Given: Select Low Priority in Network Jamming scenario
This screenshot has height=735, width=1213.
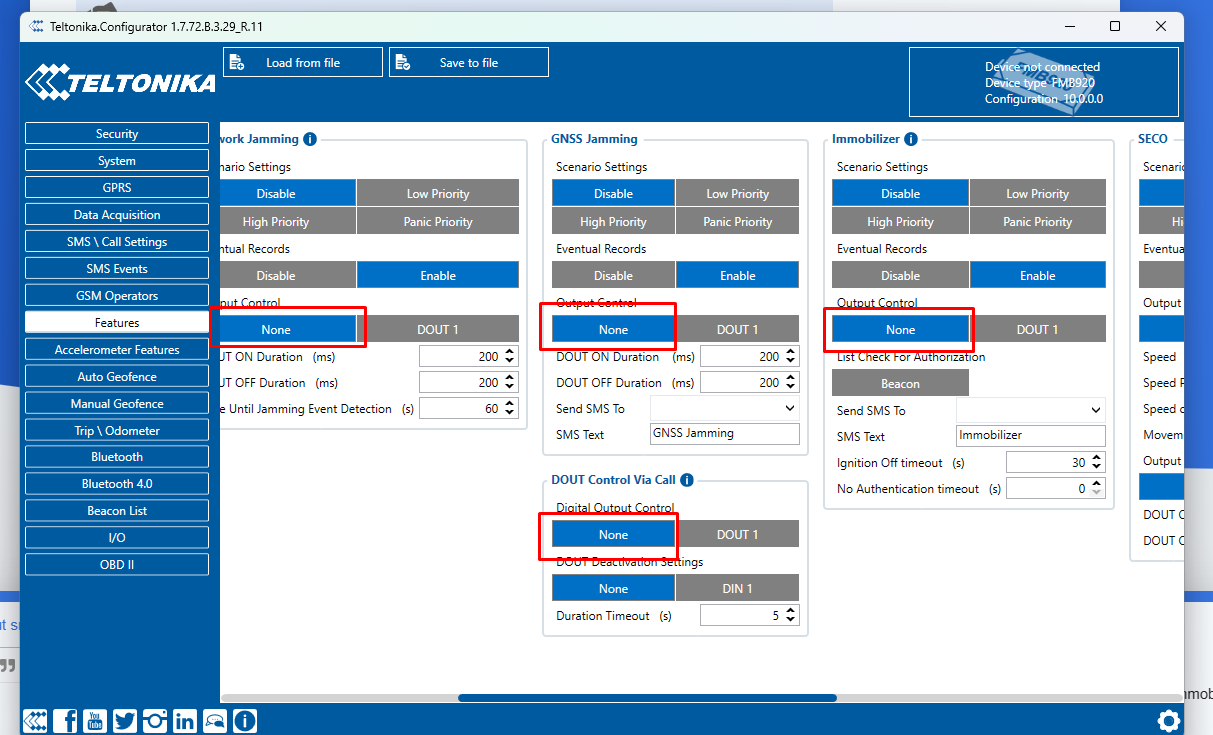Looking at the screenshot, I should click(438, 194).
